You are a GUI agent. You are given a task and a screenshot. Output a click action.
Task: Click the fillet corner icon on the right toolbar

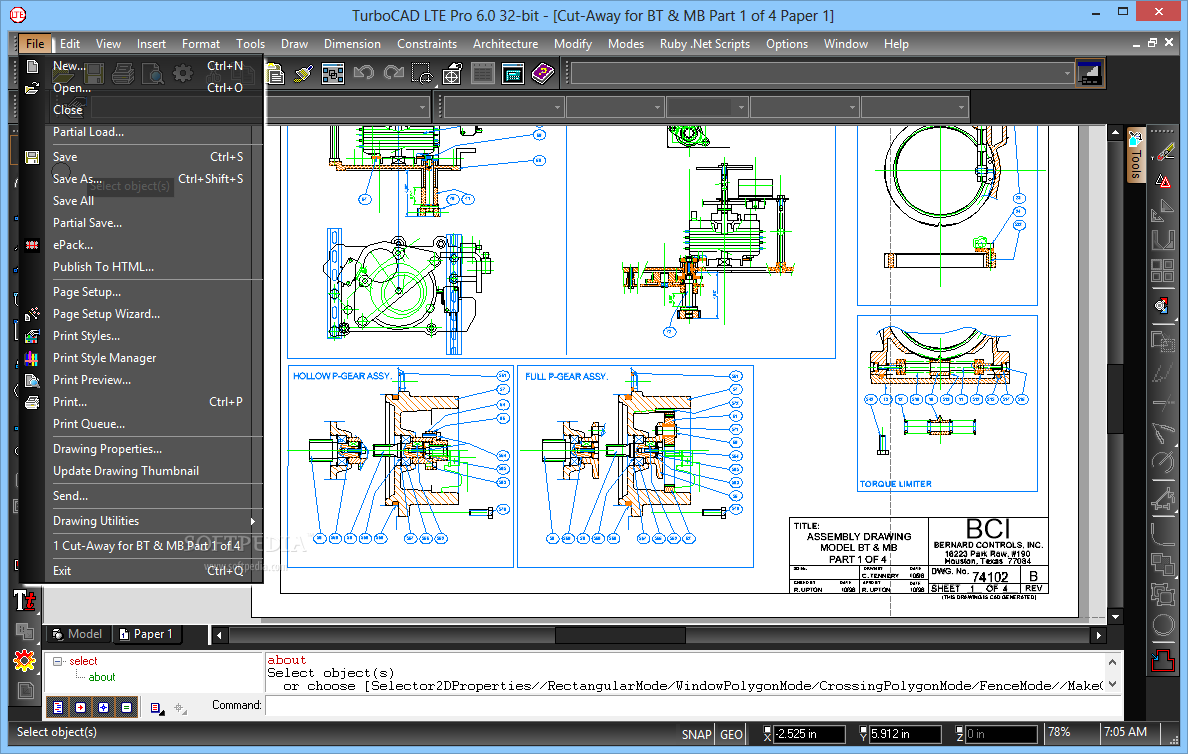[1162, 532]
